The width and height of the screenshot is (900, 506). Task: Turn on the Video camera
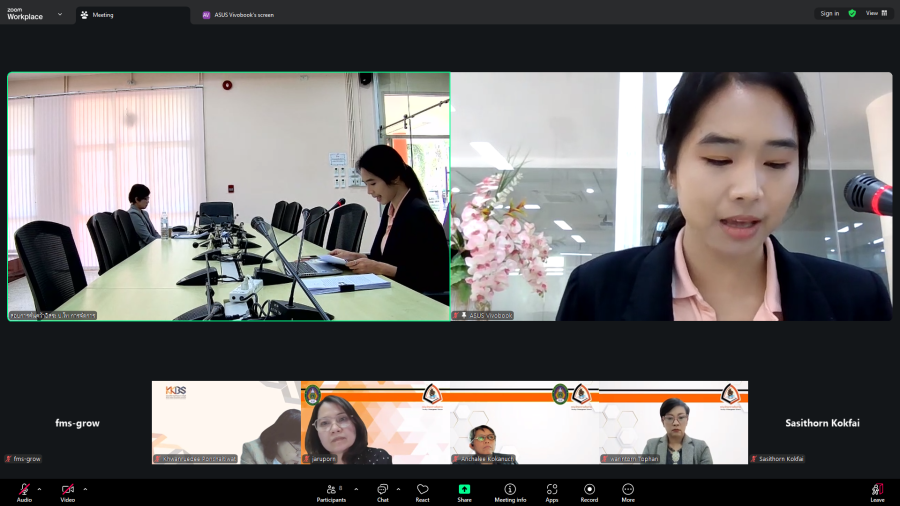pyautogui.click(x=68, y=491)
